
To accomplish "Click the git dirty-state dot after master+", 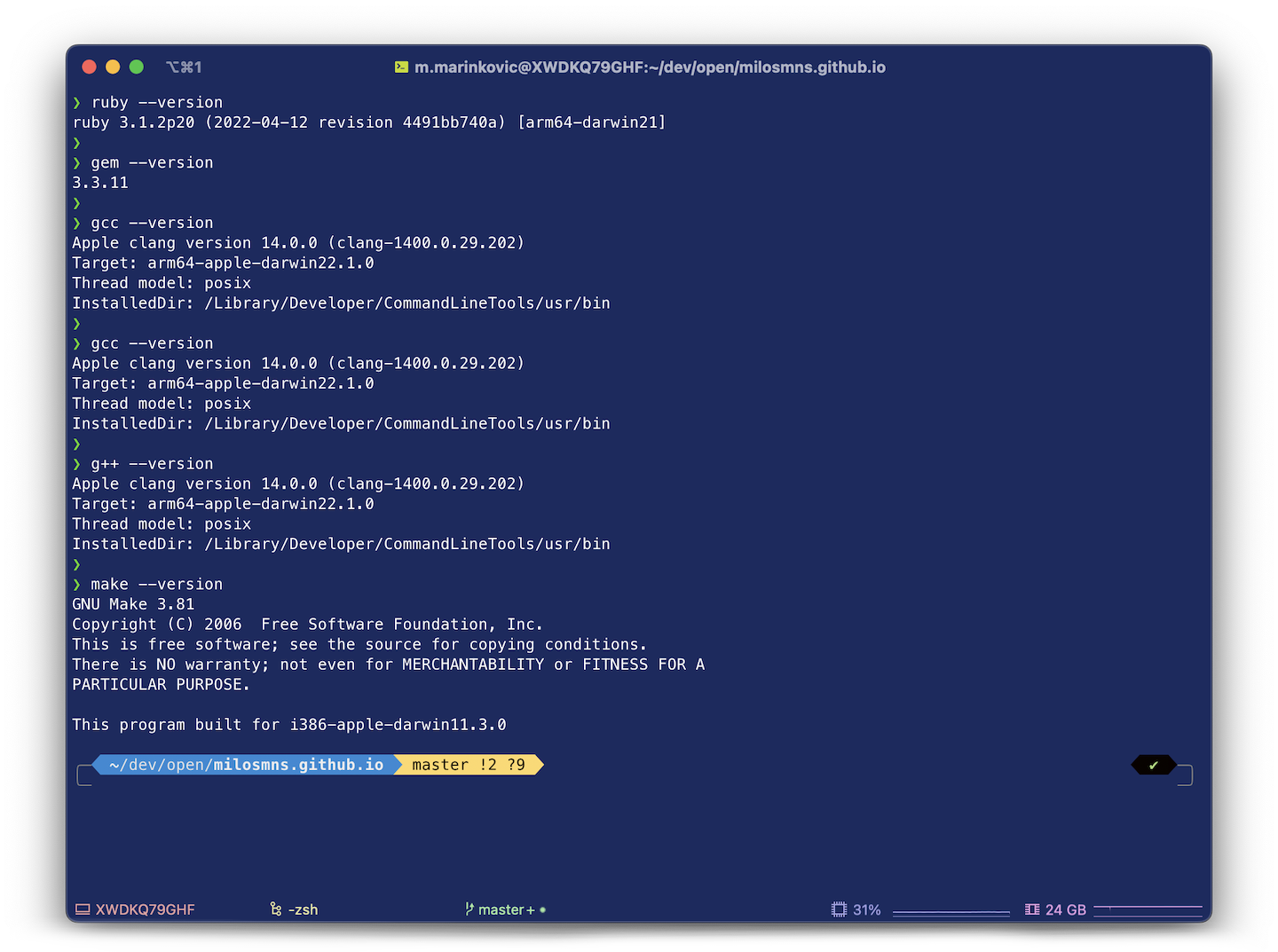I will [542, 909].
